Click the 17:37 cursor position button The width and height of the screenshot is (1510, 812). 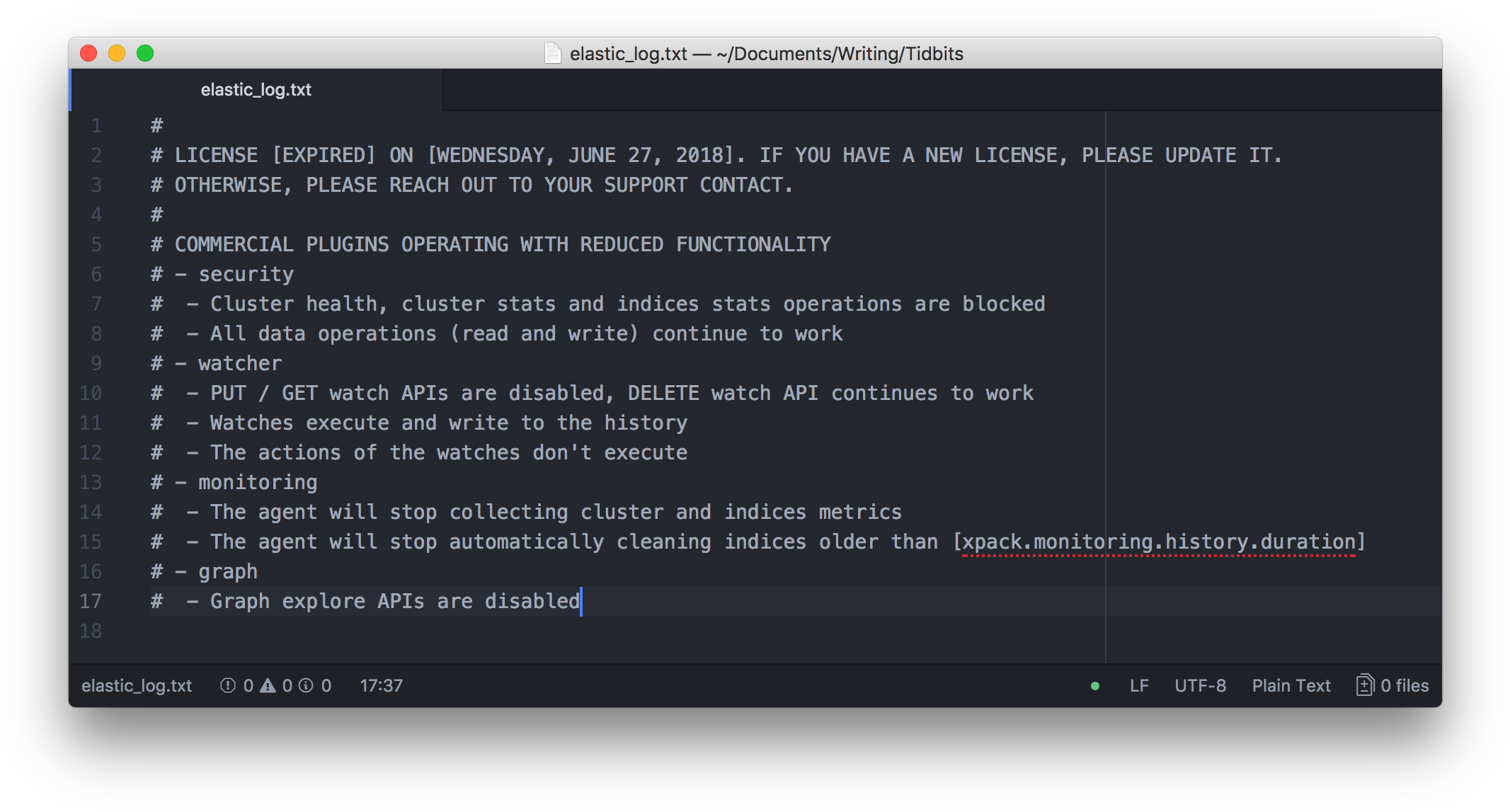(x=381, y=685)
